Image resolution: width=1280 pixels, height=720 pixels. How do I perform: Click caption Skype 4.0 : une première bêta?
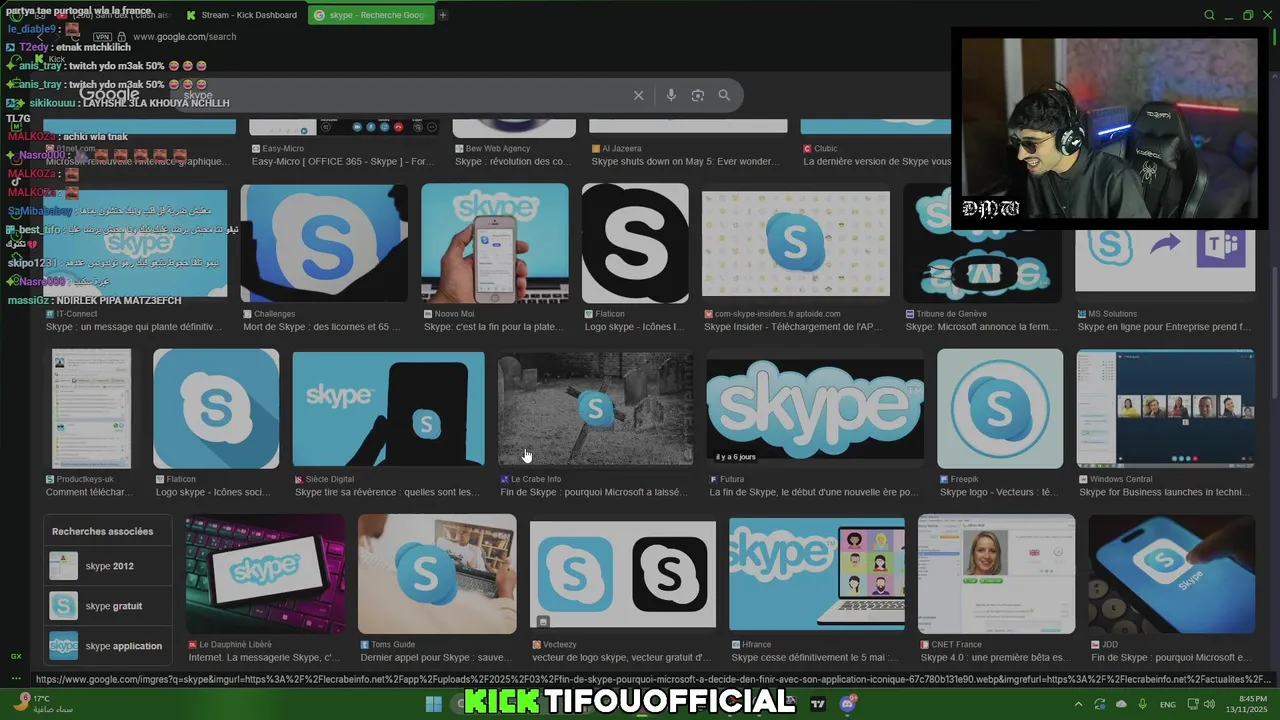point(994,657)
